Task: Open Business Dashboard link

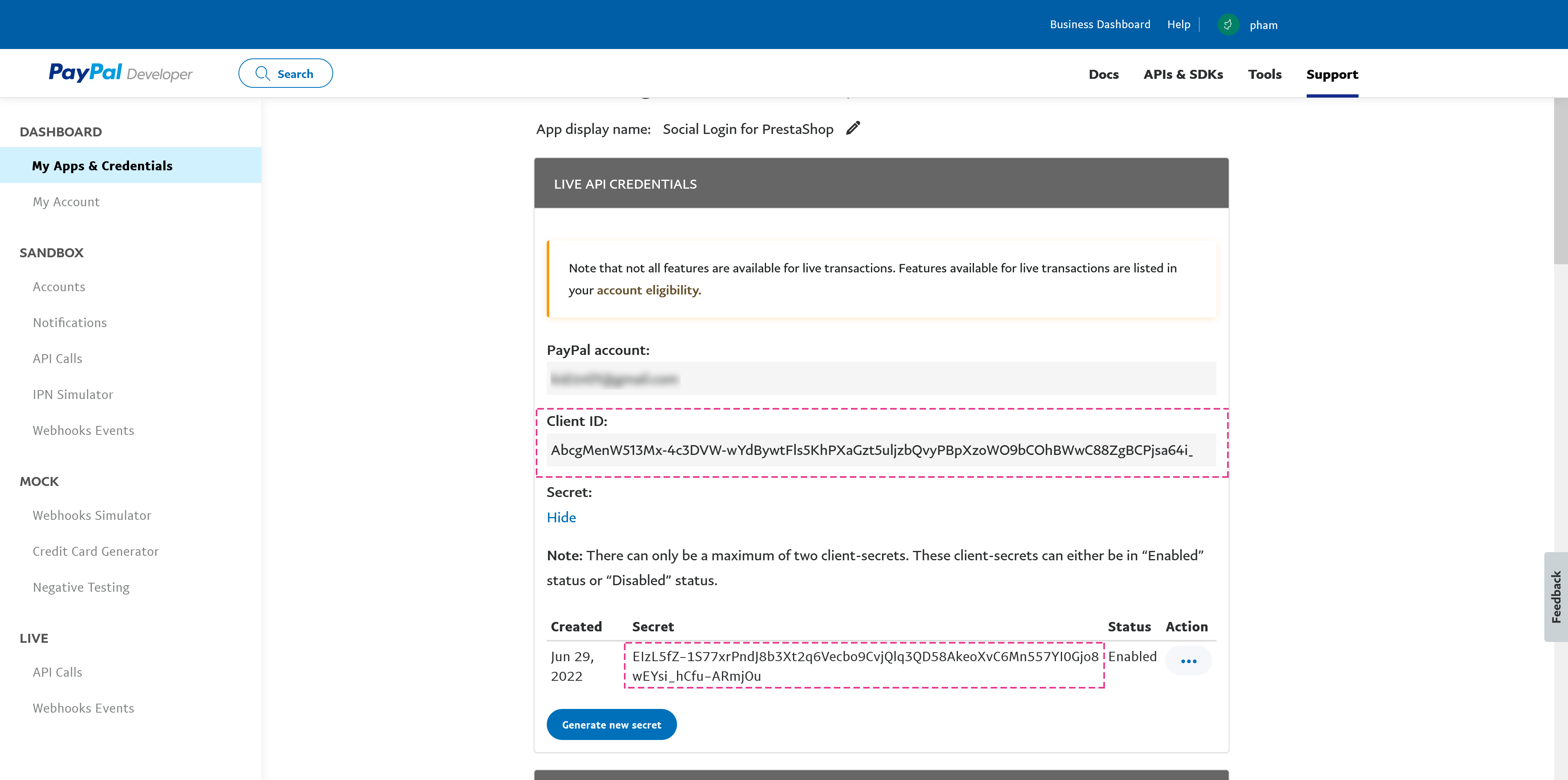Action: 1100,25
